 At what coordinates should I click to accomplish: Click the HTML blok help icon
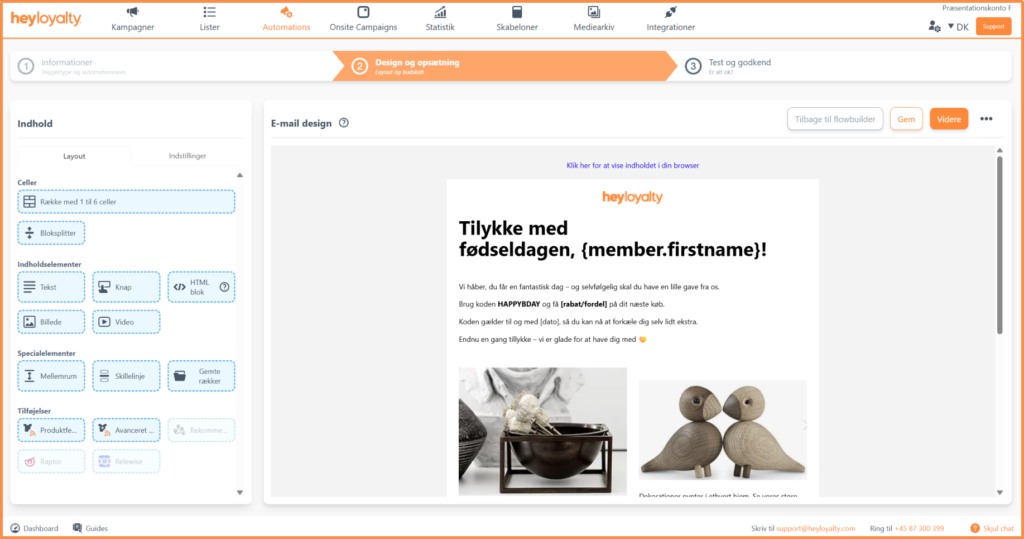(224, 287)
